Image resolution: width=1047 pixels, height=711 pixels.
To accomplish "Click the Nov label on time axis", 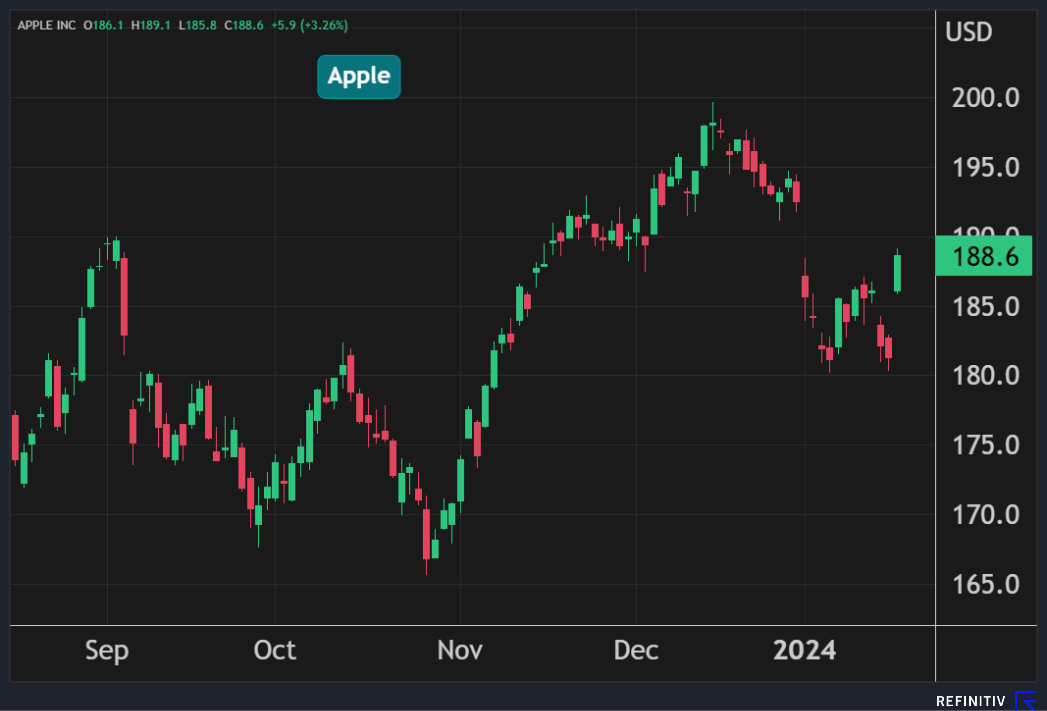I will 460,650.
